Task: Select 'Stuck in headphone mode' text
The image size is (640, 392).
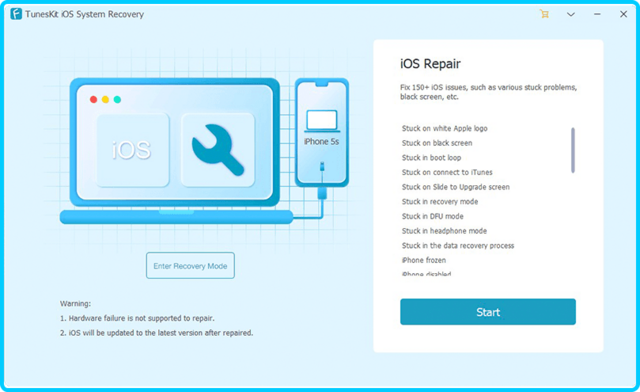Action: coord(444,231)
